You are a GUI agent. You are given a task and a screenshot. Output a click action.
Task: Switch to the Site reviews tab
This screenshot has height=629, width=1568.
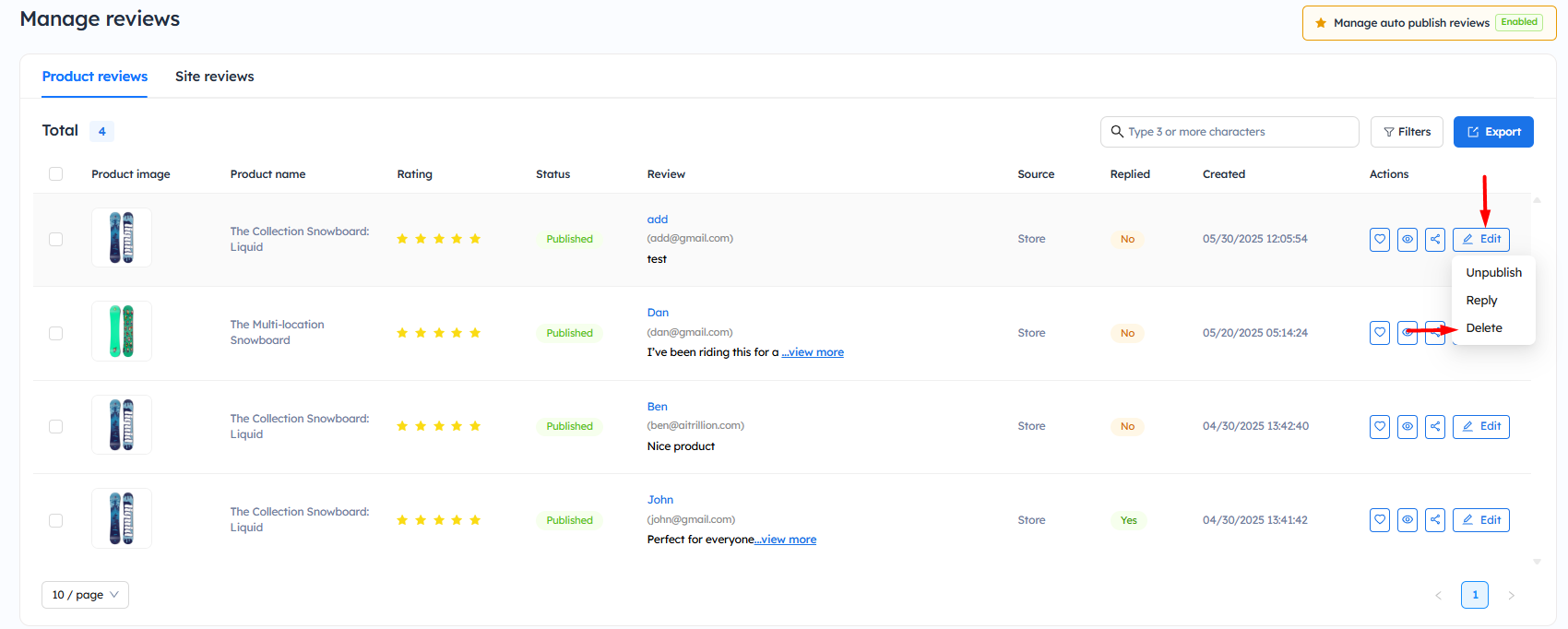(x=214, y=77)
